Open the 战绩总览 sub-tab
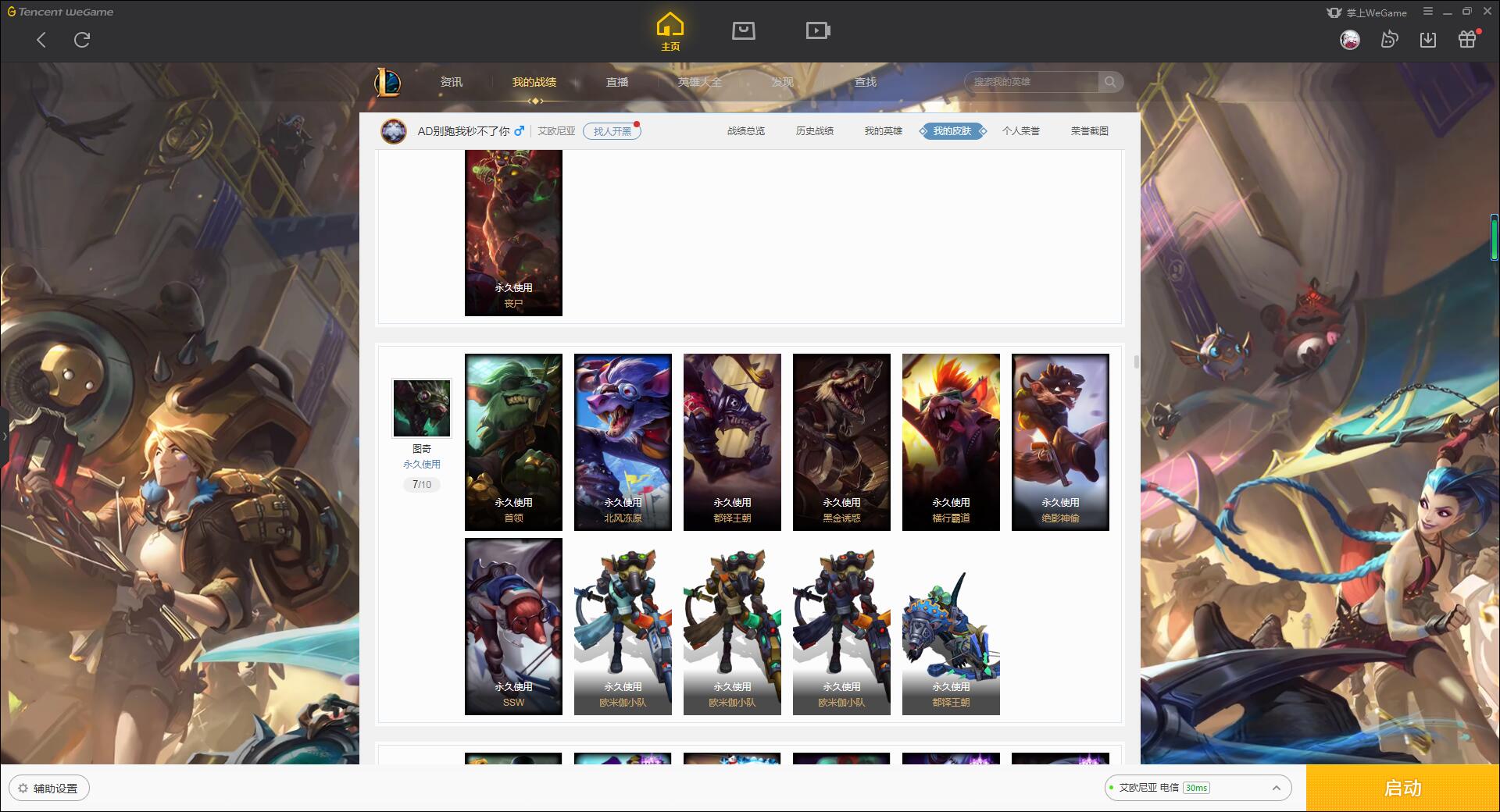The height and width of the screenshot is (812, 1500). click(x=746, y=131)
